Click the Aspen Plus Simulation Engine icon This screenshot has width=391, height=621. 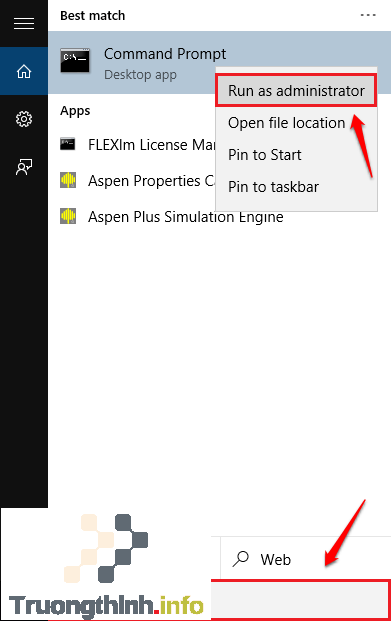coord(68,216)
